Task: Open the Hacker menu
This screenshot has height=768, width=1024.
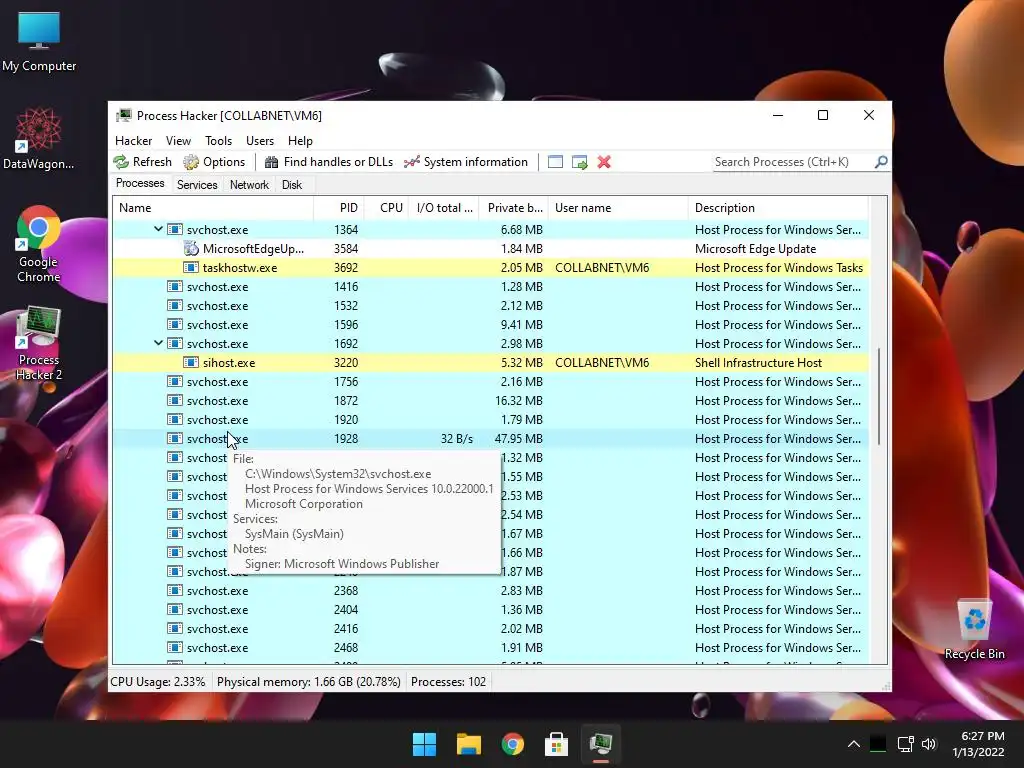Action: [x=133, y=140]
